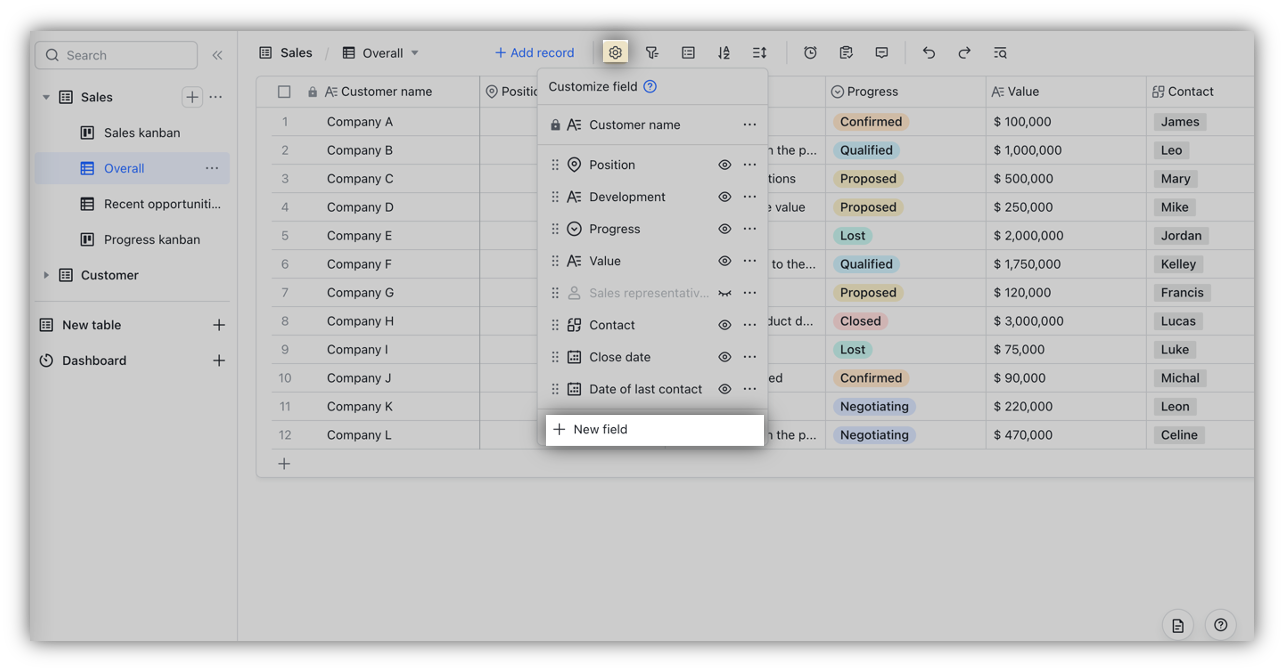Click the Add record button
Image resolution: width=1284 pixels, height=672 pixels.
534,53
